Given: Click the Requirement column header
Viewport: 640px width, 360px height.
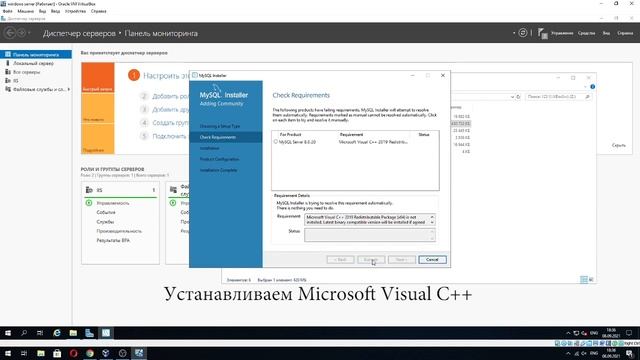Looking at the screenshot, I should pos(351,134).
